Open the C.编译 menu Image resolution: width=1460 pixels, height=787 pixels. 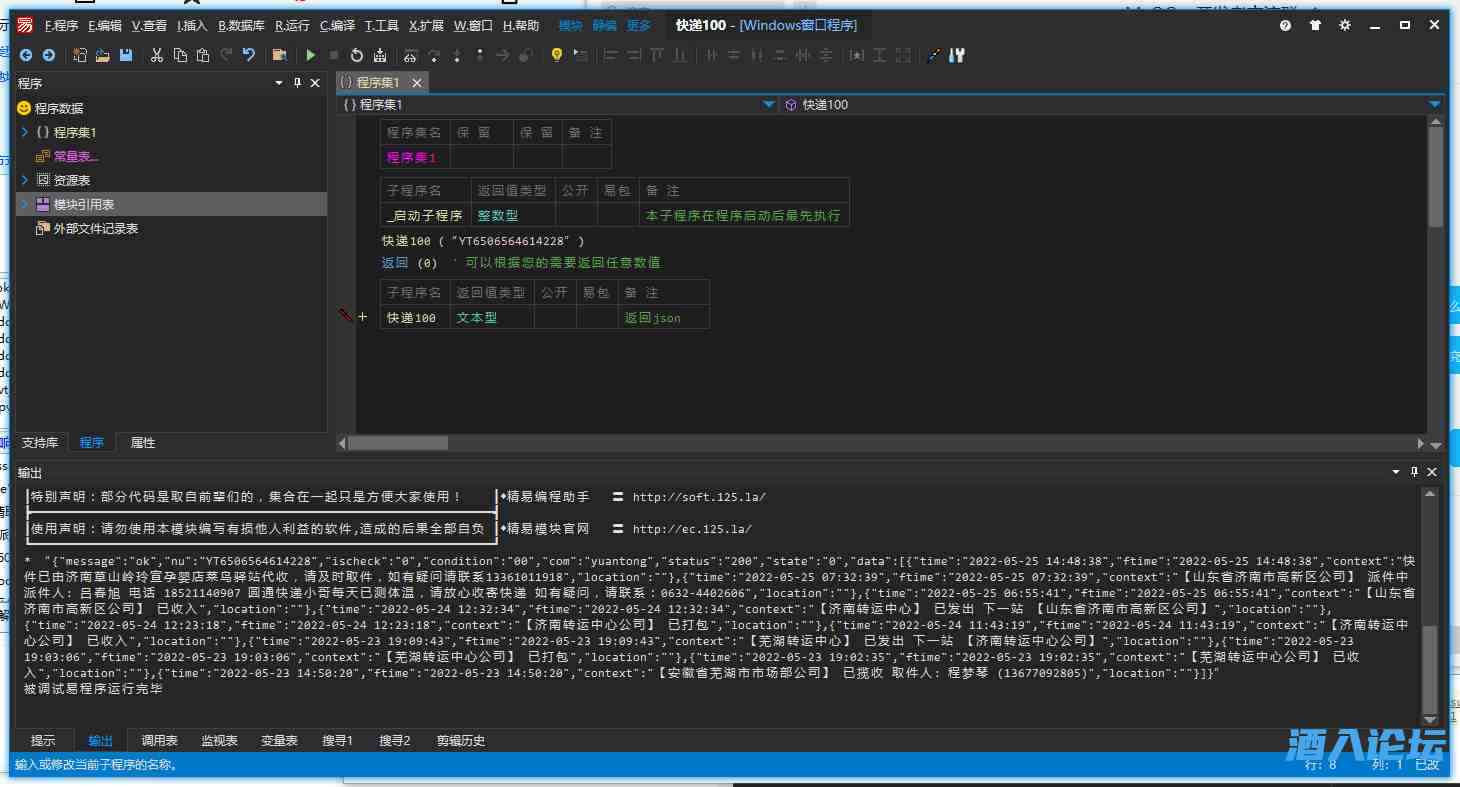coord(337,26)
